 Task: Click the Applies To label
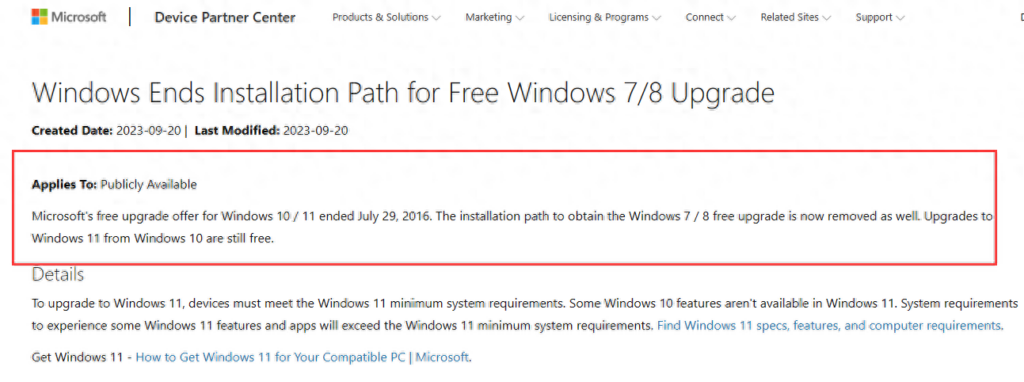(65, 185)
